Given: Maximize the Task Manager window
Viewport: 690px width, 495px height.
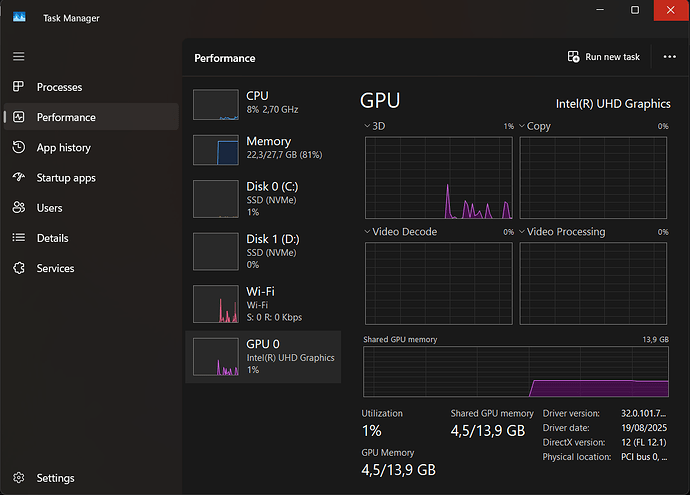Looking at the screenshot, I should pyautogui.click(x=635, y=10).
